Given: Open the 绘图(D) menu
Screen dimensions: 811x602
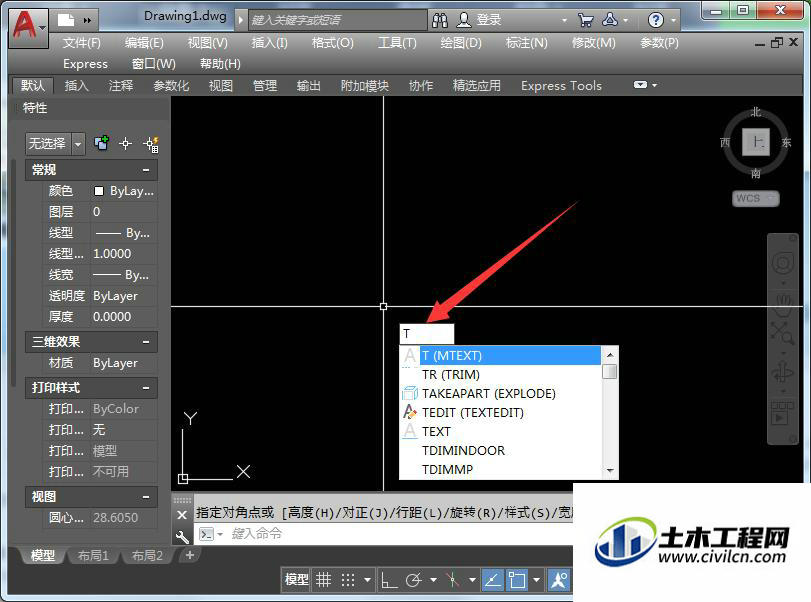Looking at the screenshot, I should point(461,43).
